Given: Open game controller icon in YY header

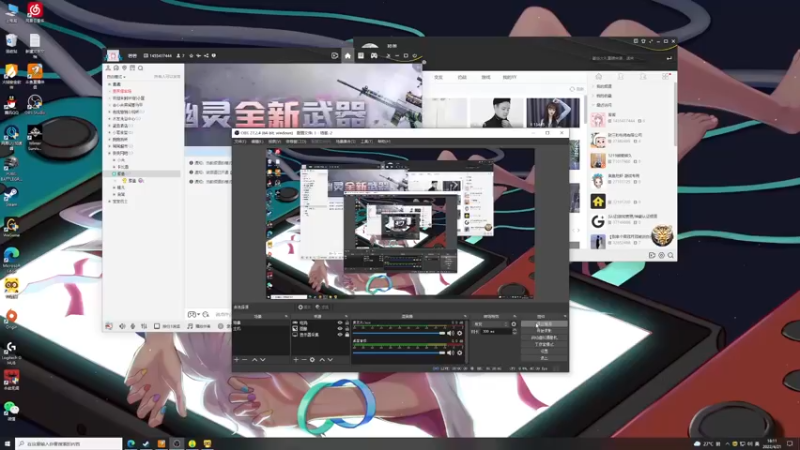Looking at the screenshot, I should tap(374, 56).
